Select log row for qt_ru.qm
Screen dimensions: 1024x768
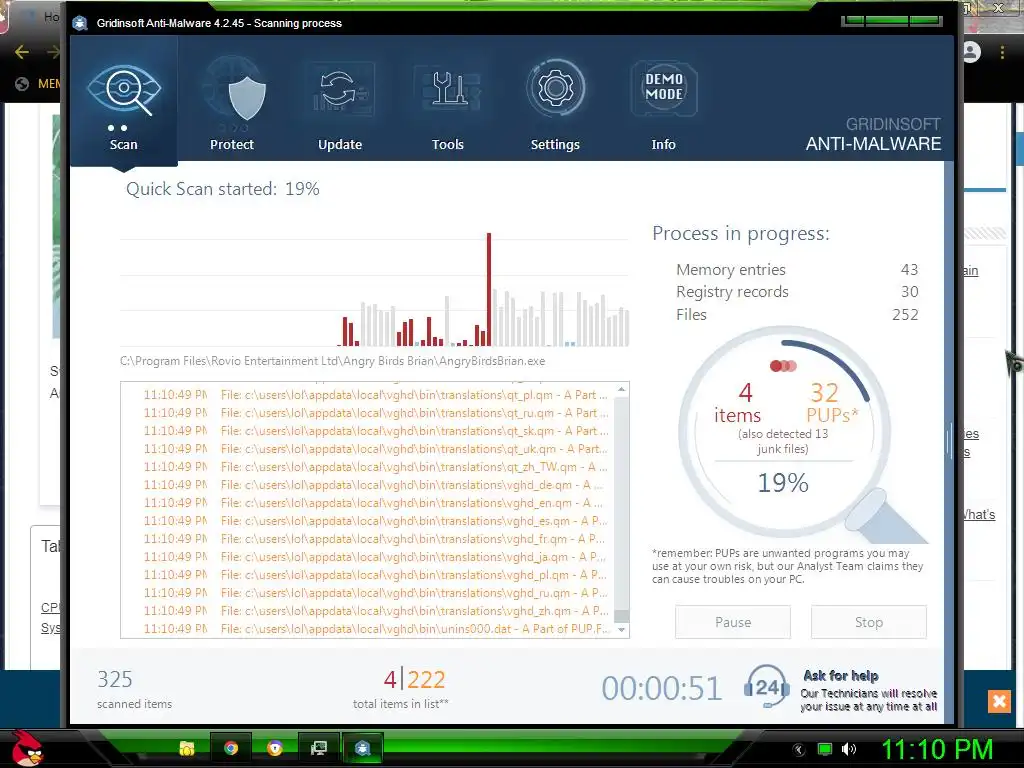[x=376, y=413]
